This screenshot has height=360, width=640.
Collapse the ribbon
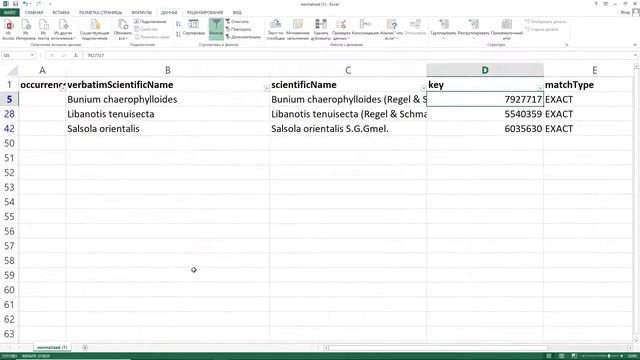[x=635, y=44]
